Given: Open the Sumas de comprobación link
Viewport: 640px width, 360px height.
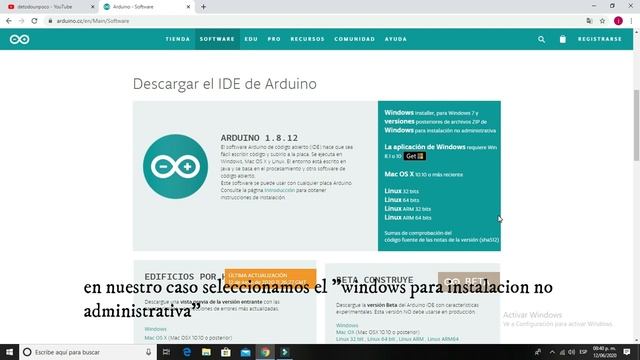Looking at the screenshot, I should pyautogui.click(x=418, y=233).
